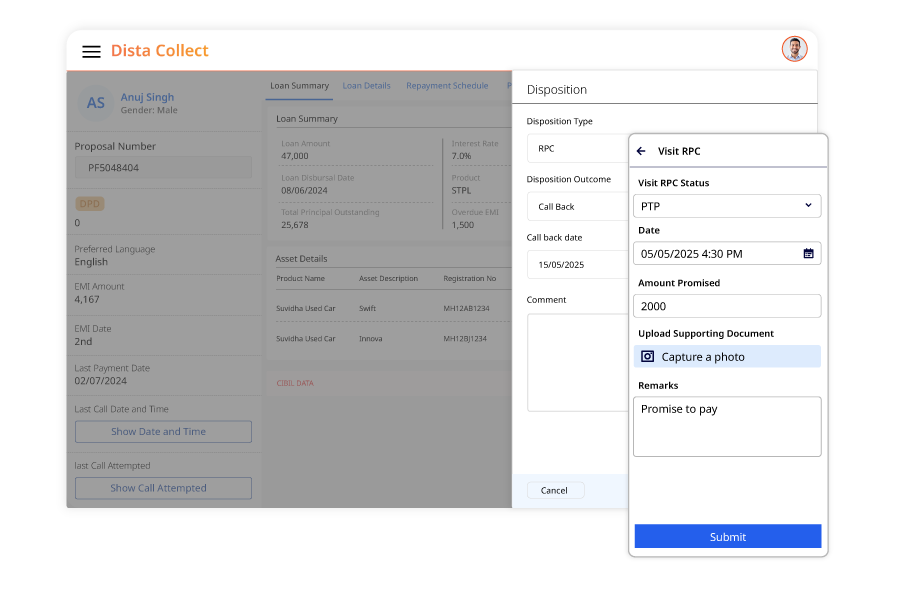Click the Swift asset description cell

367,308
